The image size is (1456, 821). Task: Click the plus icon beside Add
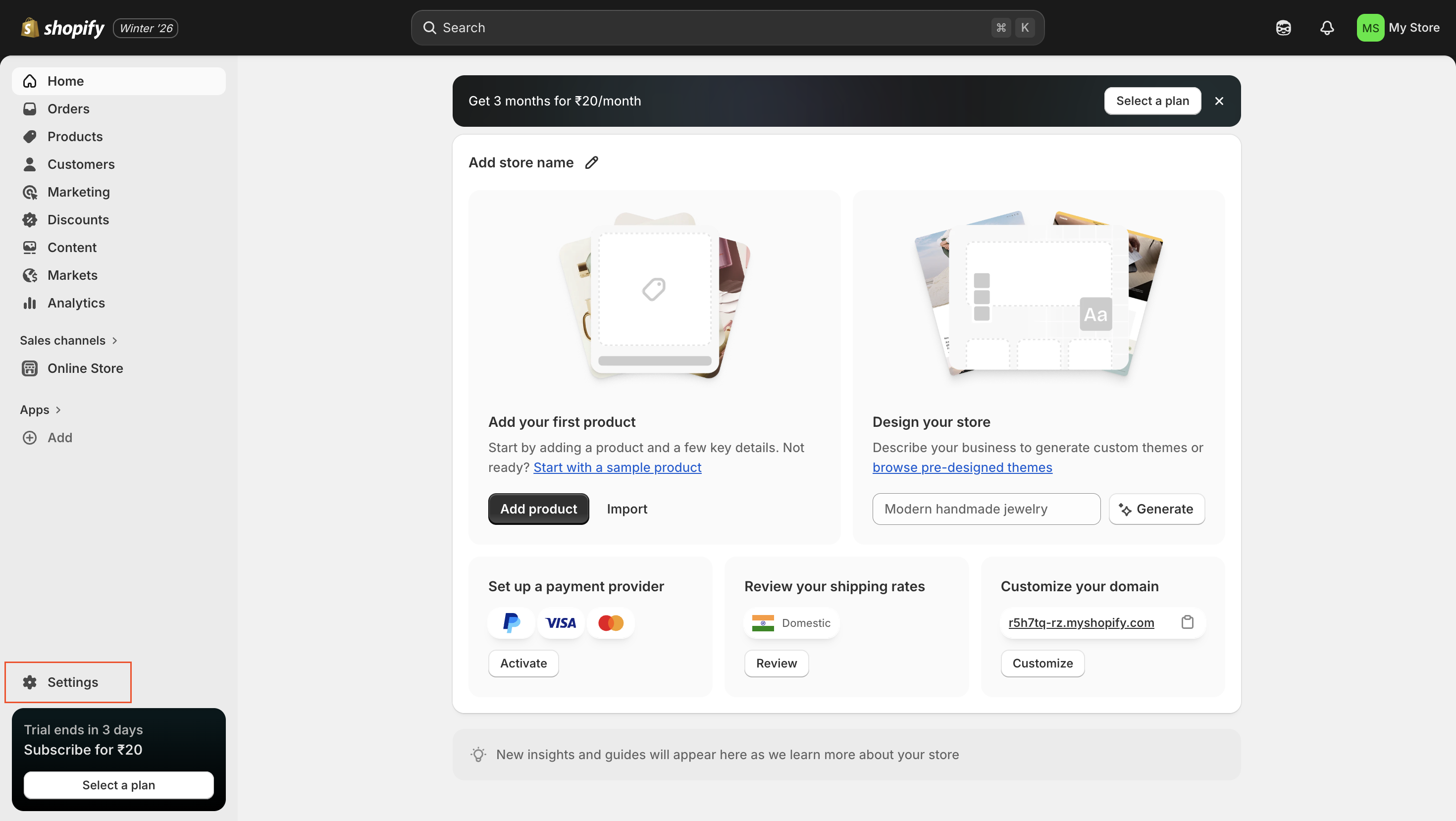(29, 437)
